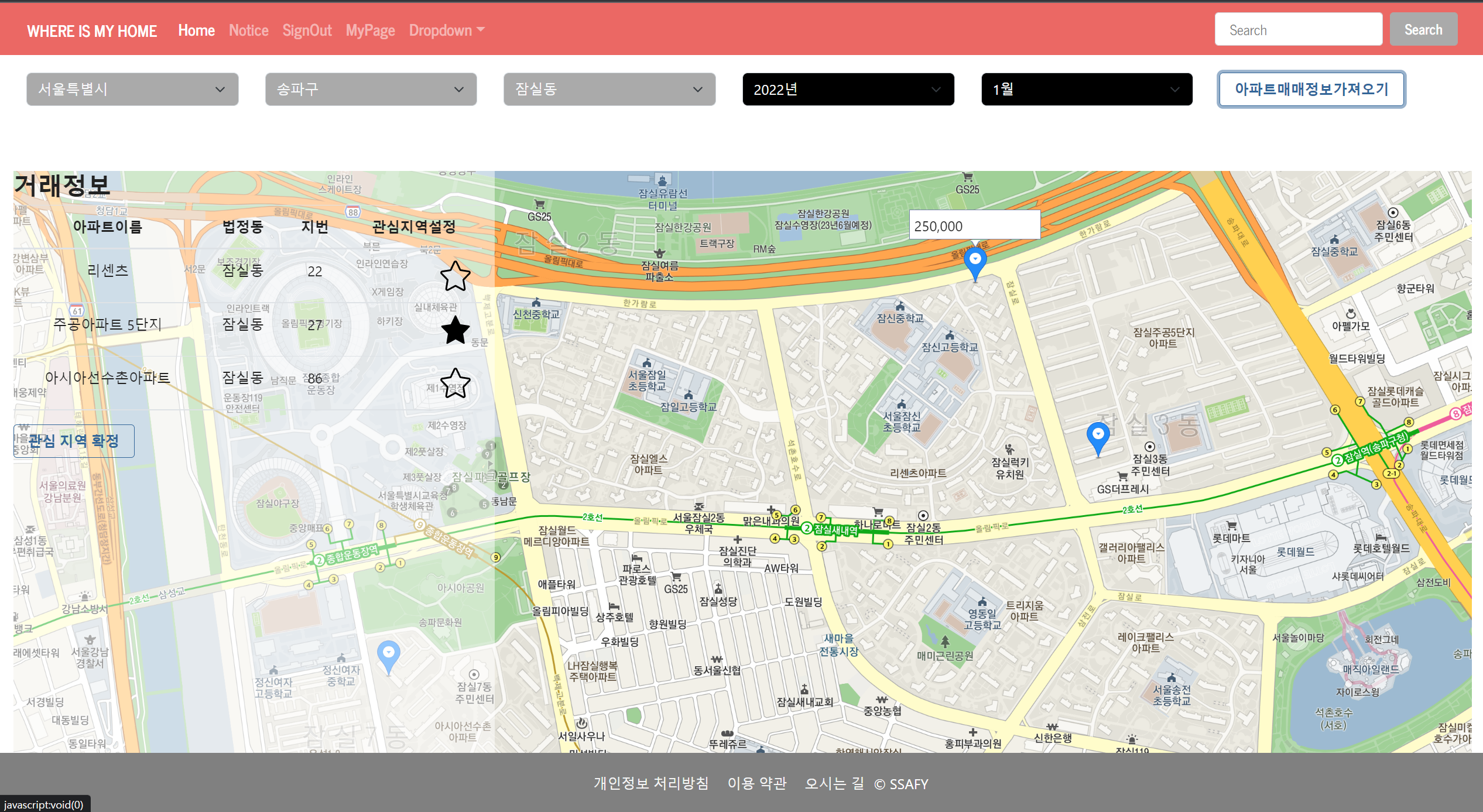Unstar 주공아파트 5단지 favorite

455,330
